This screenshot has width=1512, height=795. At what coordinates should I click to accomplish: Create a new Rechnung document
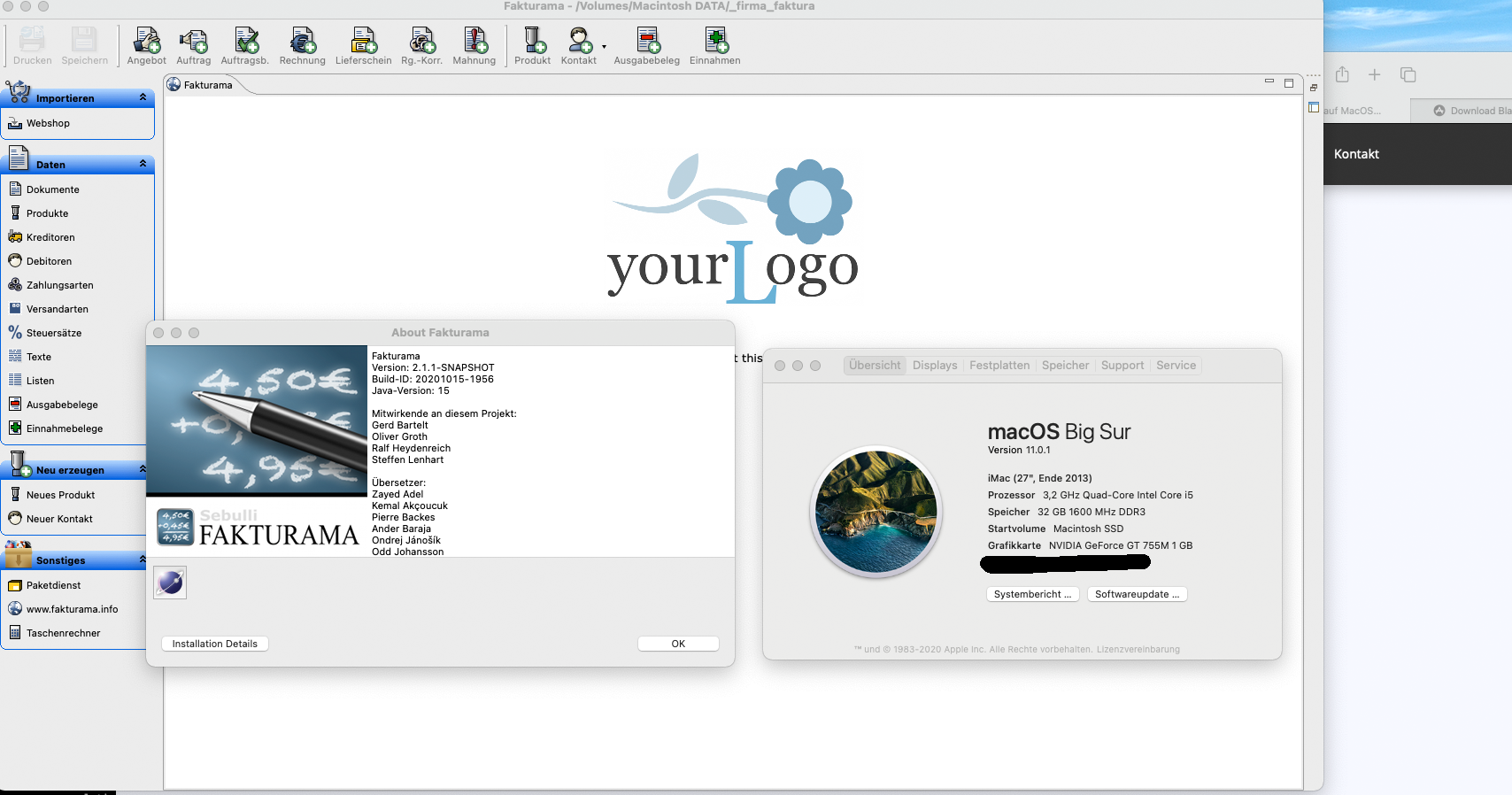(x=302, y=46)
